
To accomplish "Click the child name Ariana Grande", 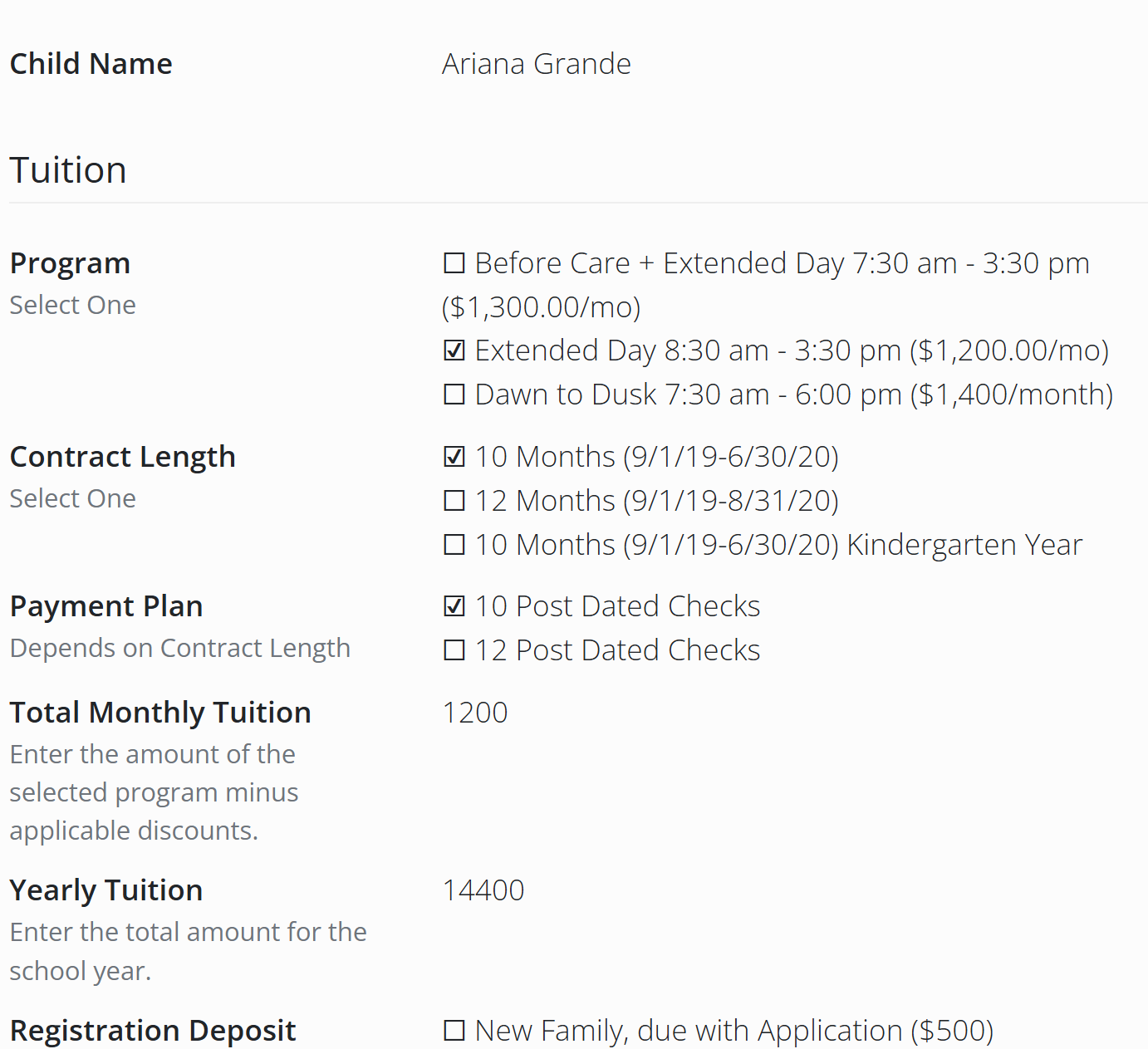I will 537,64.
